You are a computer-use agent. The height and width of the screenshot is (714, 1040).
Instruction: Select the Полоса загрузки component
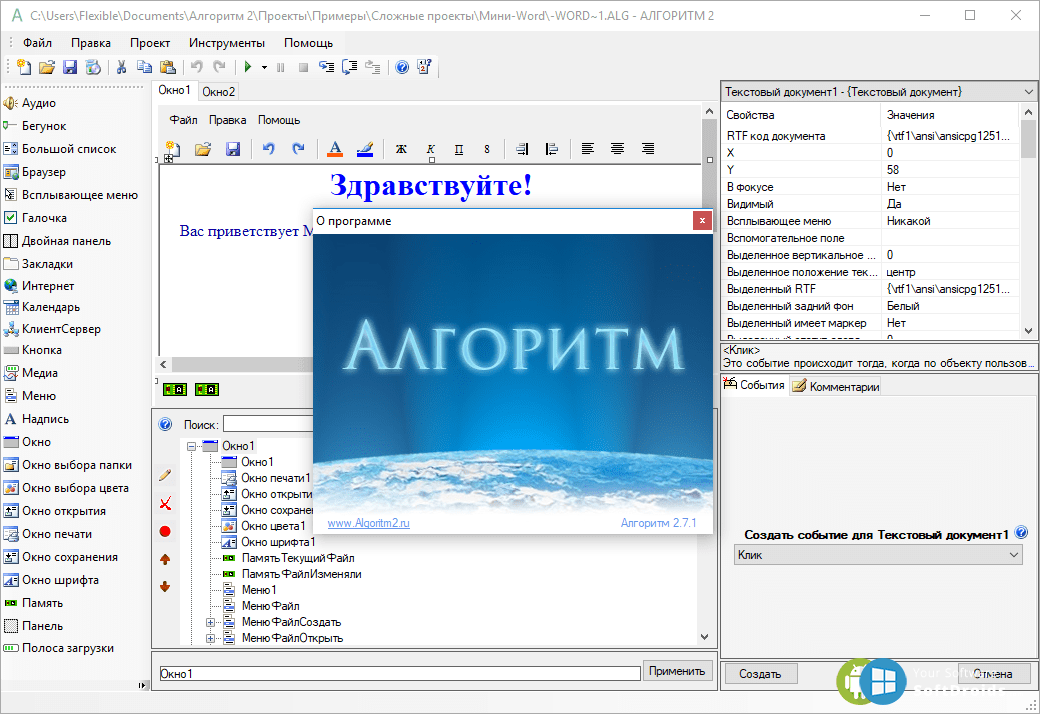click(59, 648)
